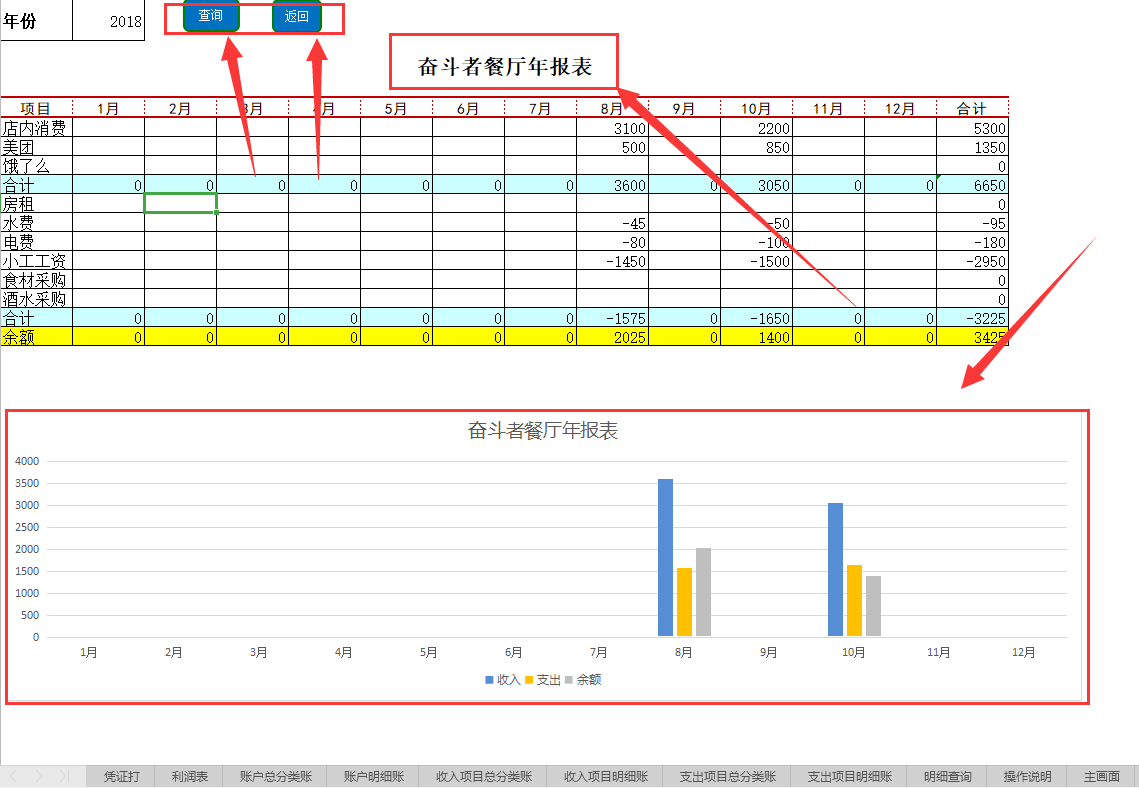Screen dimensions: 1139x788
Task: Open the 支出项目明细账 tab
Action: (x=849, y=775)
